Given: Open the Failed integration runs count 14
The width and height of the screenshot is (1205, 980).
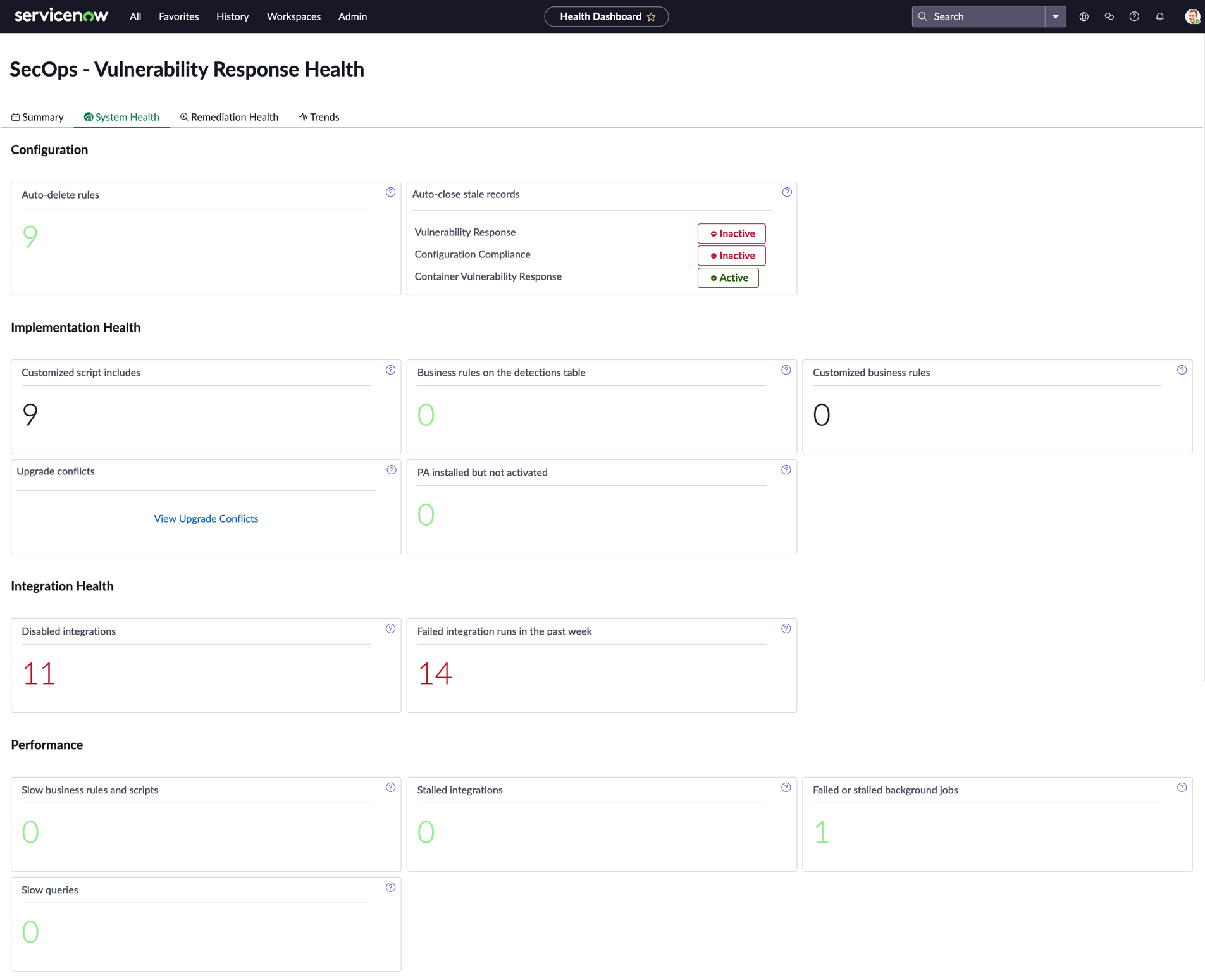Looking at the screenshot, I should 435,673.
